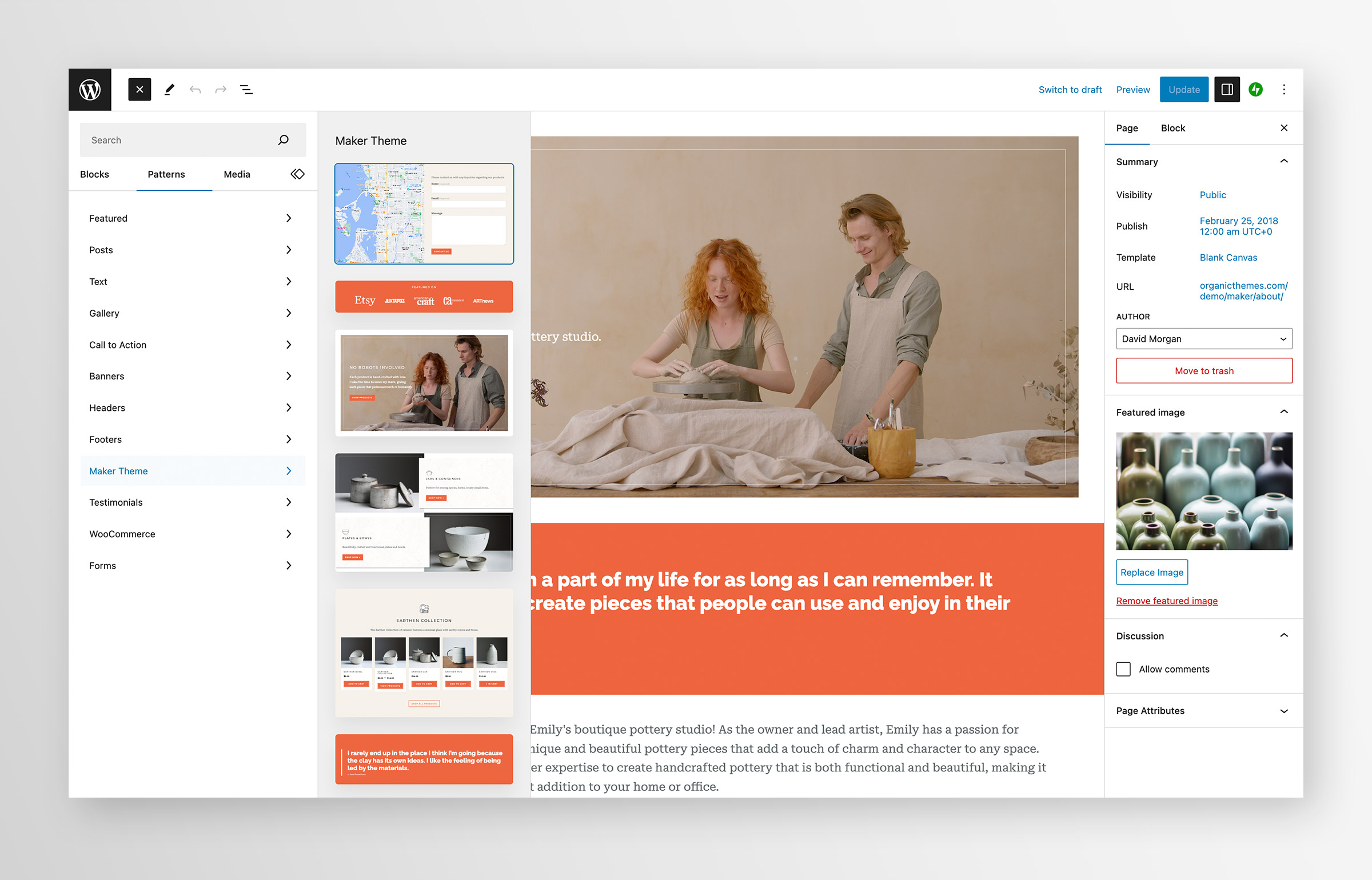Screen dimensions: 1372x880
Task: Collapse the Discussion panel
Action: click(1284, 635)
